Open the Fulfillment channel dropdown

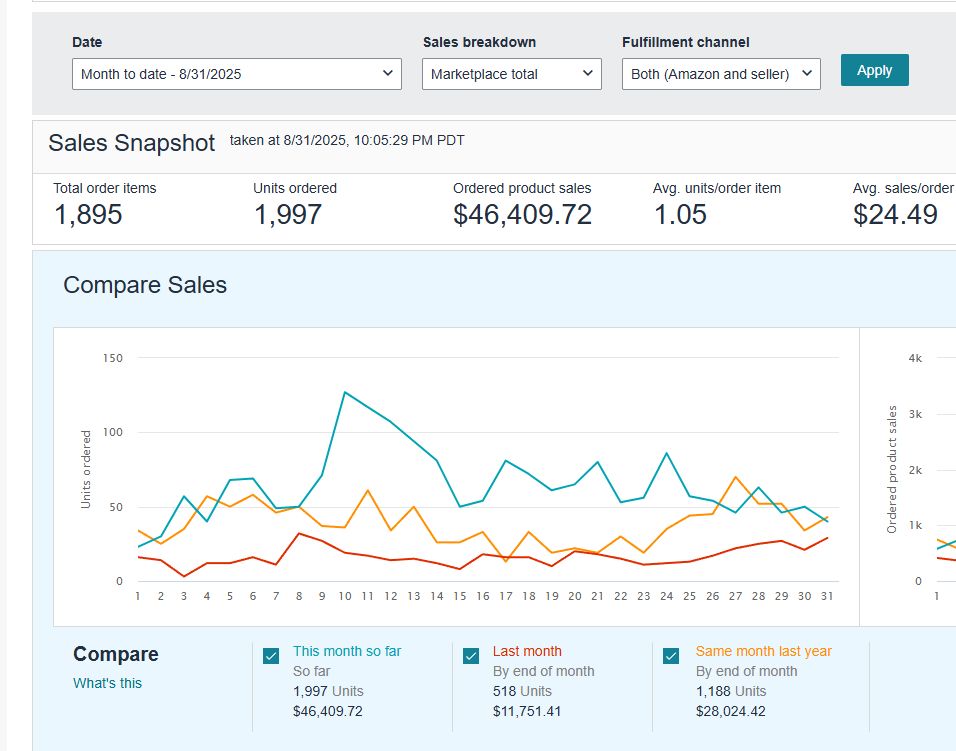[x=720, y=74]
